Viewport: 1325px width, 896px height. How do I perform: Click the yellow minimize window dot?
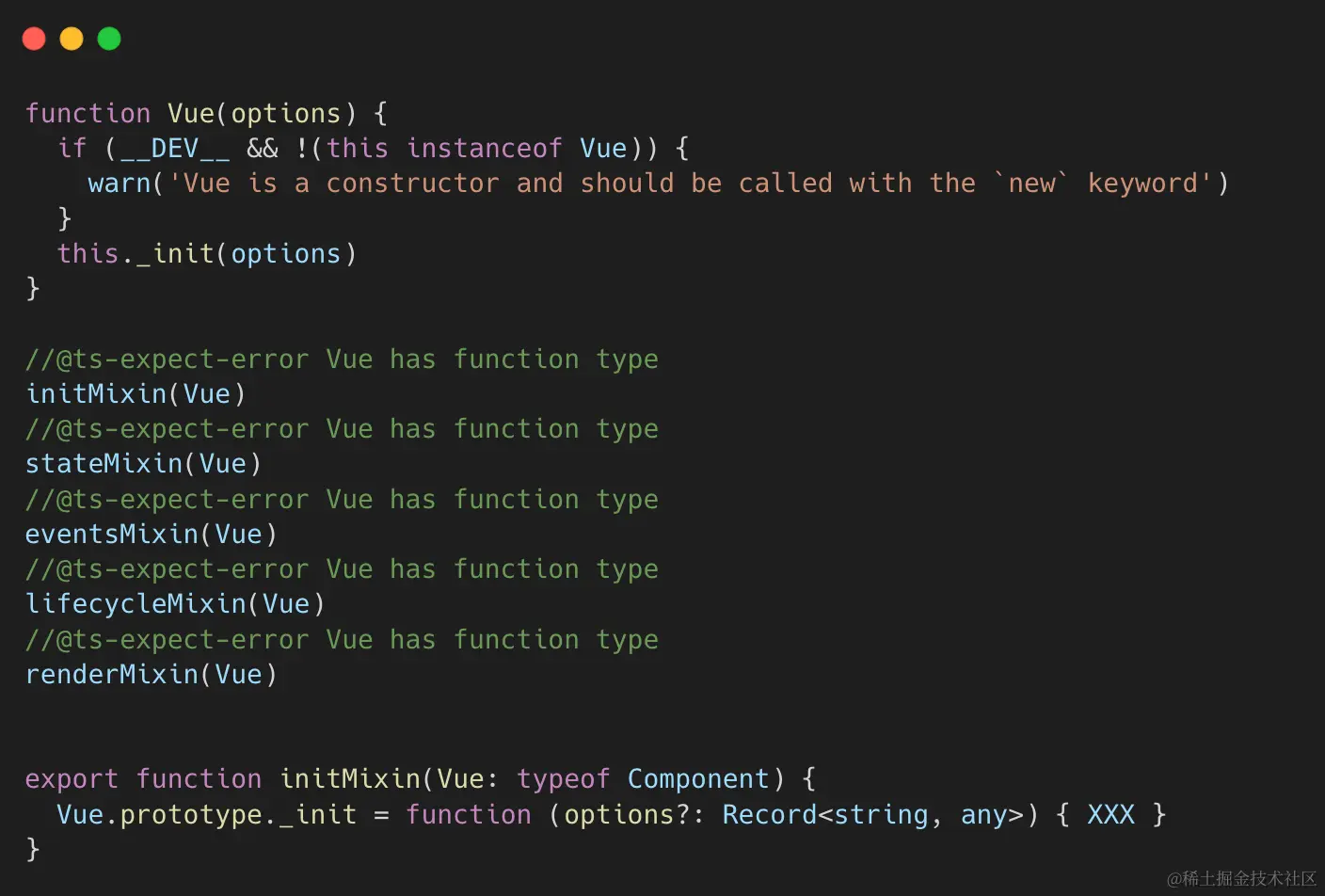pos(72,39)
